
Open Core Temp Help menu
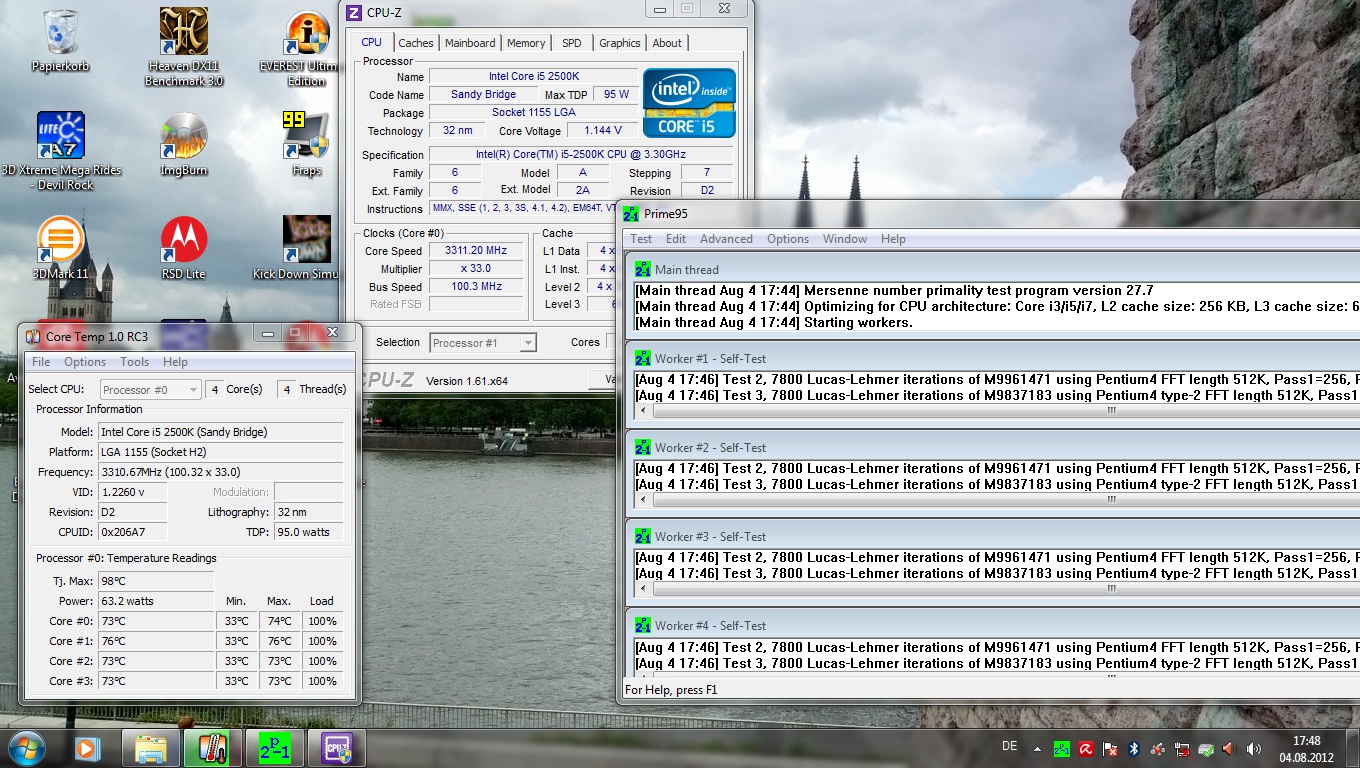(x=175, y=362)
